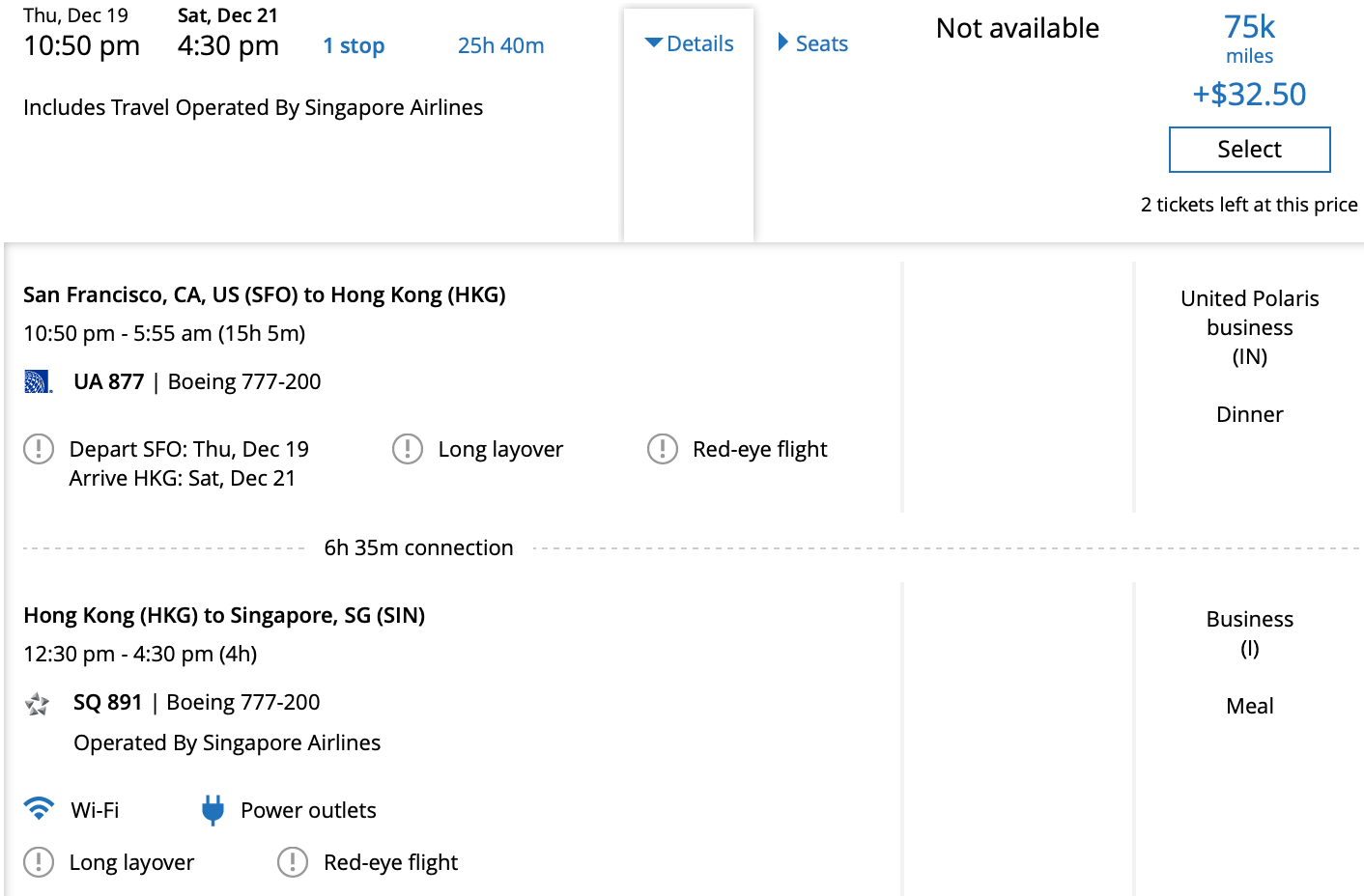Image resolution: width=1364 pixels, height=896 pixels.
Task: Click the SQ 891 flight number
Action: coord(107,702)
